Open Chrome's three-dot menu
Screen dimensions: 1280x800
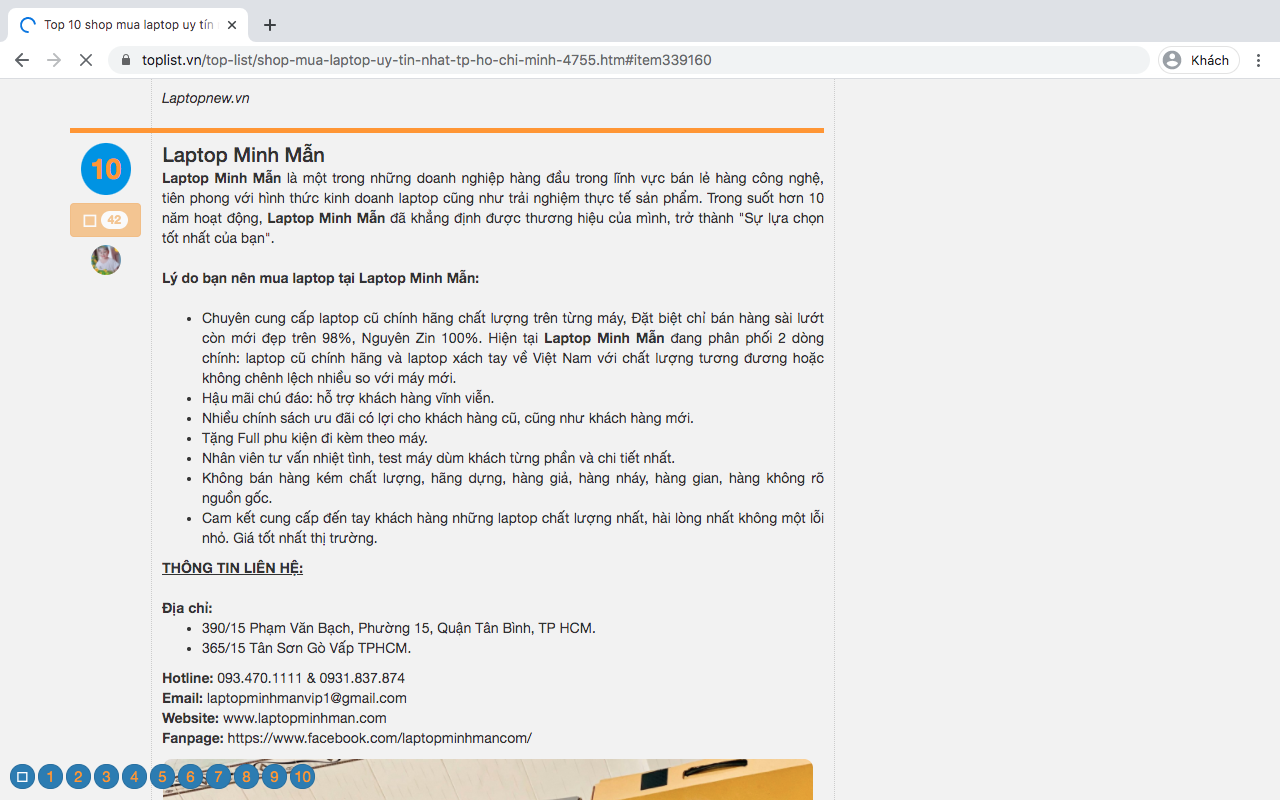tap(1258, 60)
